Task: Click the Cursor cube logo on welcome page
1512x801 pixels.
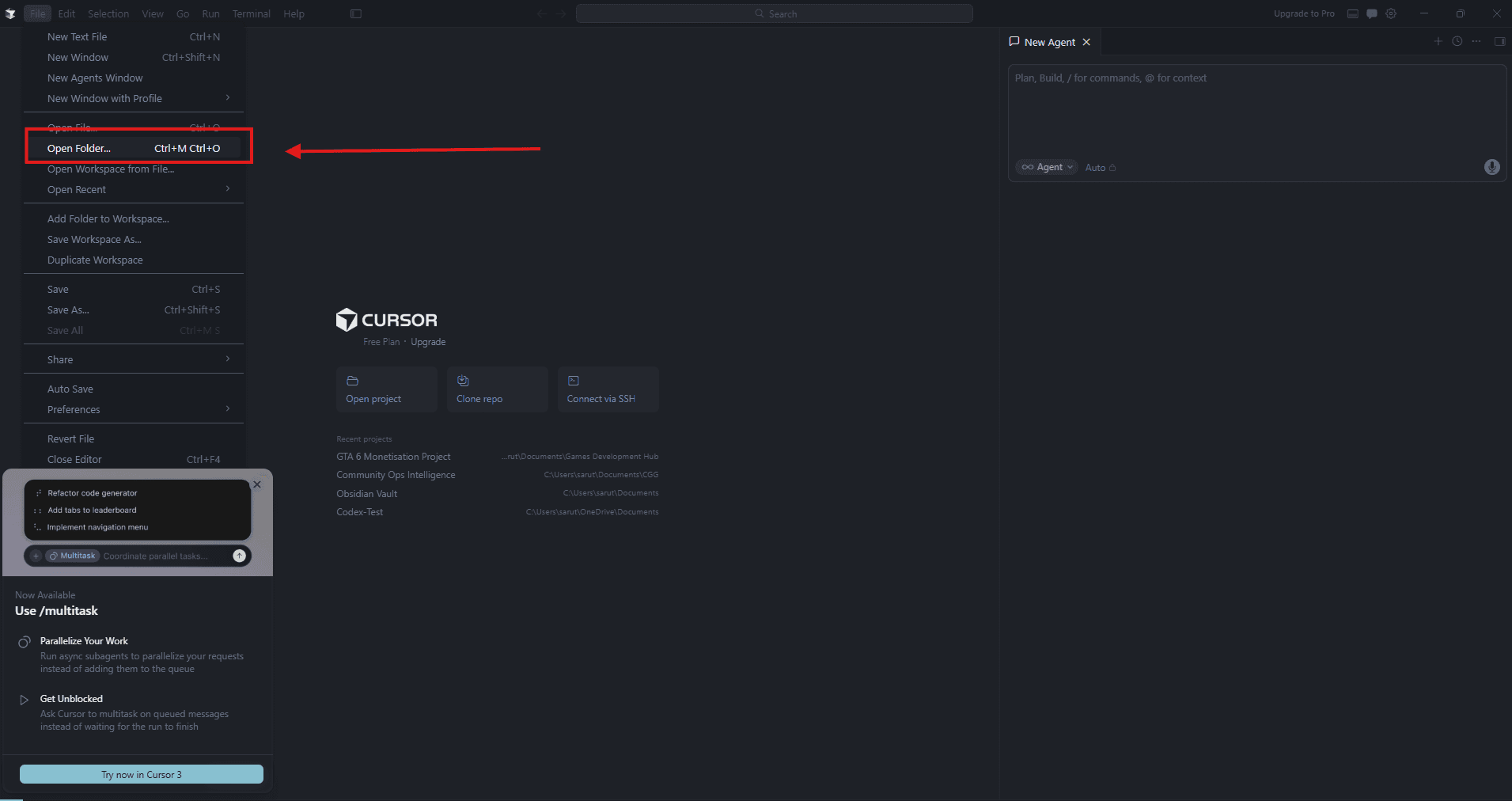Action: 347,320
